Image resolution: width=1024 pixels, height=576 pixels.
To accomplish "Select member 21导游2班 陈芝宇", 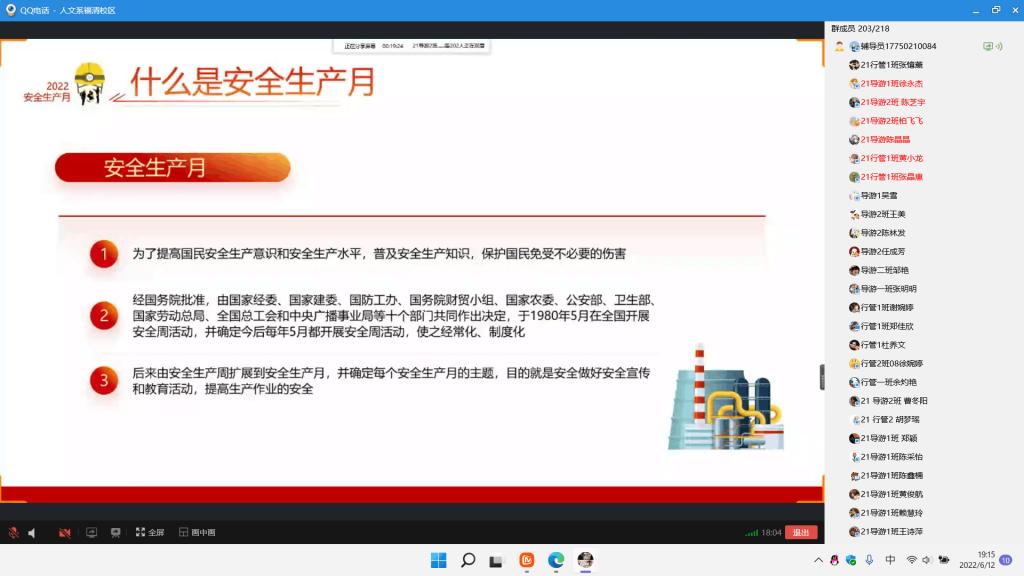I will click(x=892, y=102).
